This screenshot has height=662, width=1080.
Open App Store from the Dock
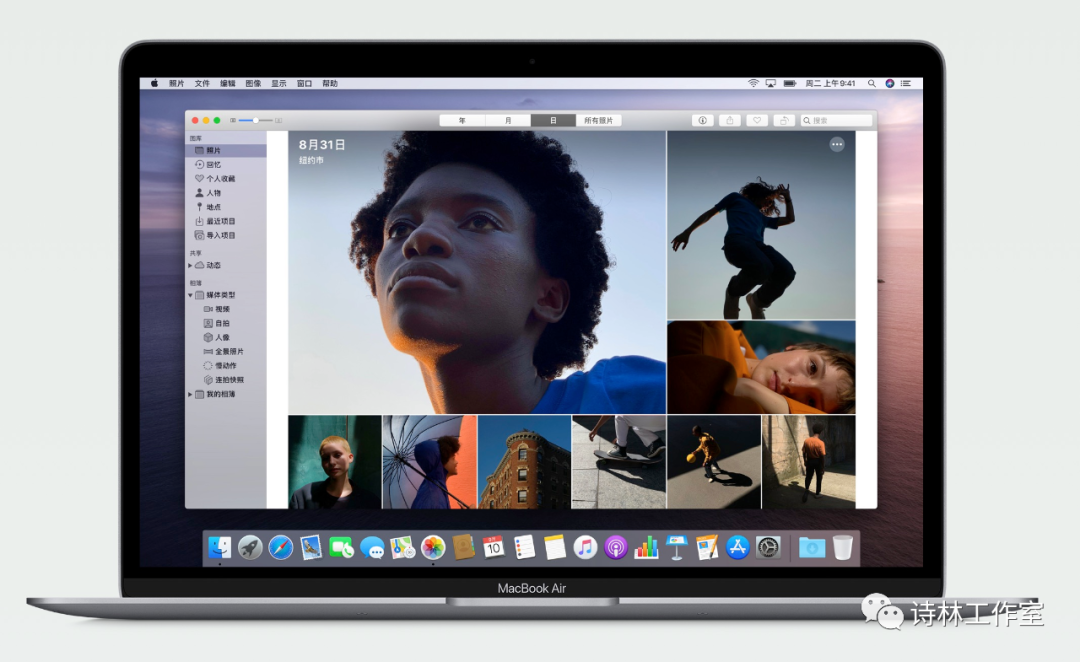tap(737, 548)
